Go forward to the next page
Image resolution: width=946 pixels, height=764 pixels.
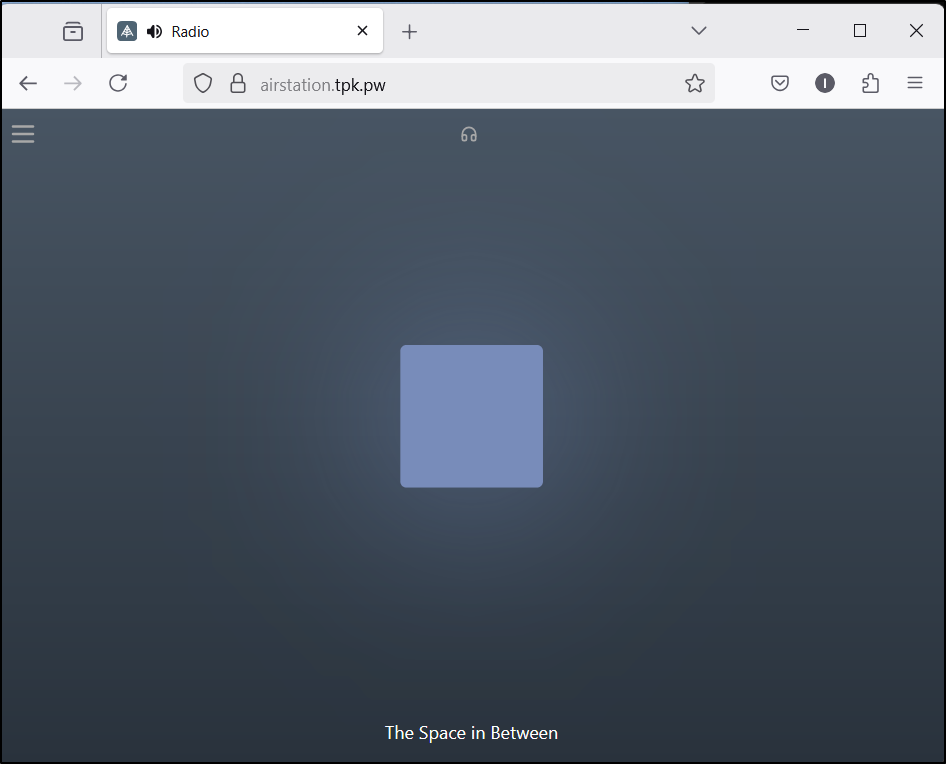(73, 83)
